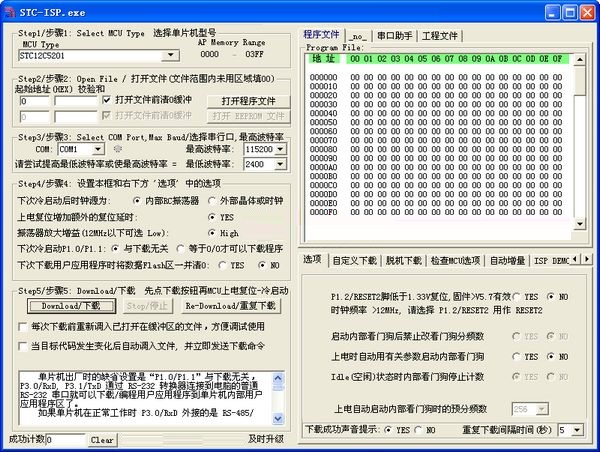This screenshot has width=600, height=452.
Task: Select YES for power-on reset extra delay
Action: pyautogui.click(x=212, y=217)
